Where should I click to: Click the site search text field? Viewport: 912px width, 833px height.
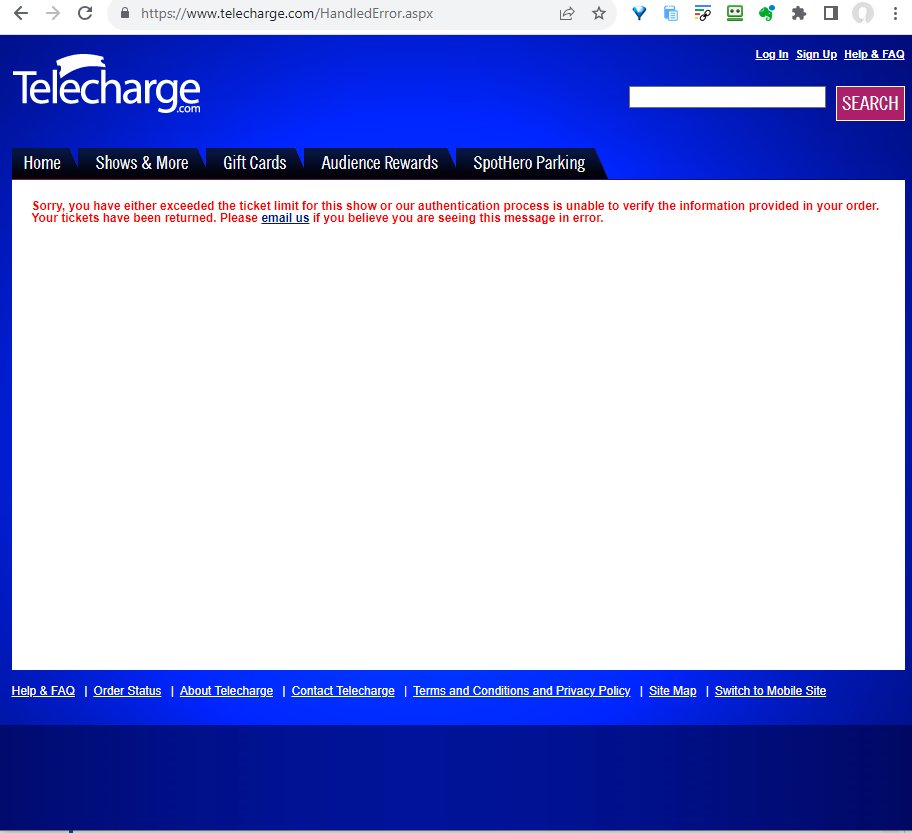coord(727,97)
